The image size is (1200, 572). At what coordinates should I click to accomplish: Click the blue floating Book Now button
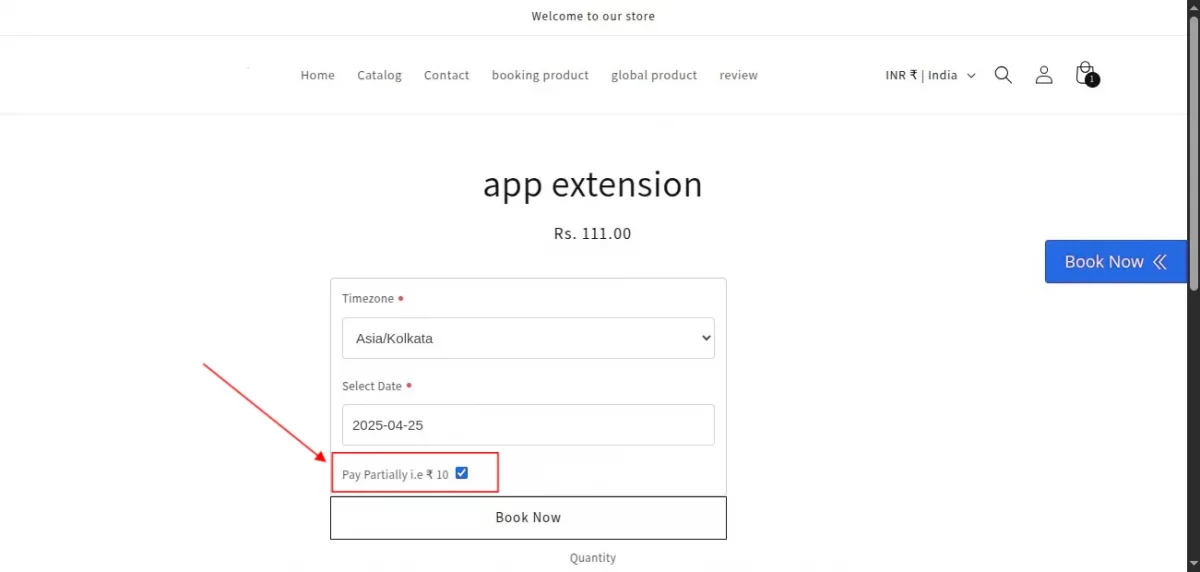click(1103, 262)
